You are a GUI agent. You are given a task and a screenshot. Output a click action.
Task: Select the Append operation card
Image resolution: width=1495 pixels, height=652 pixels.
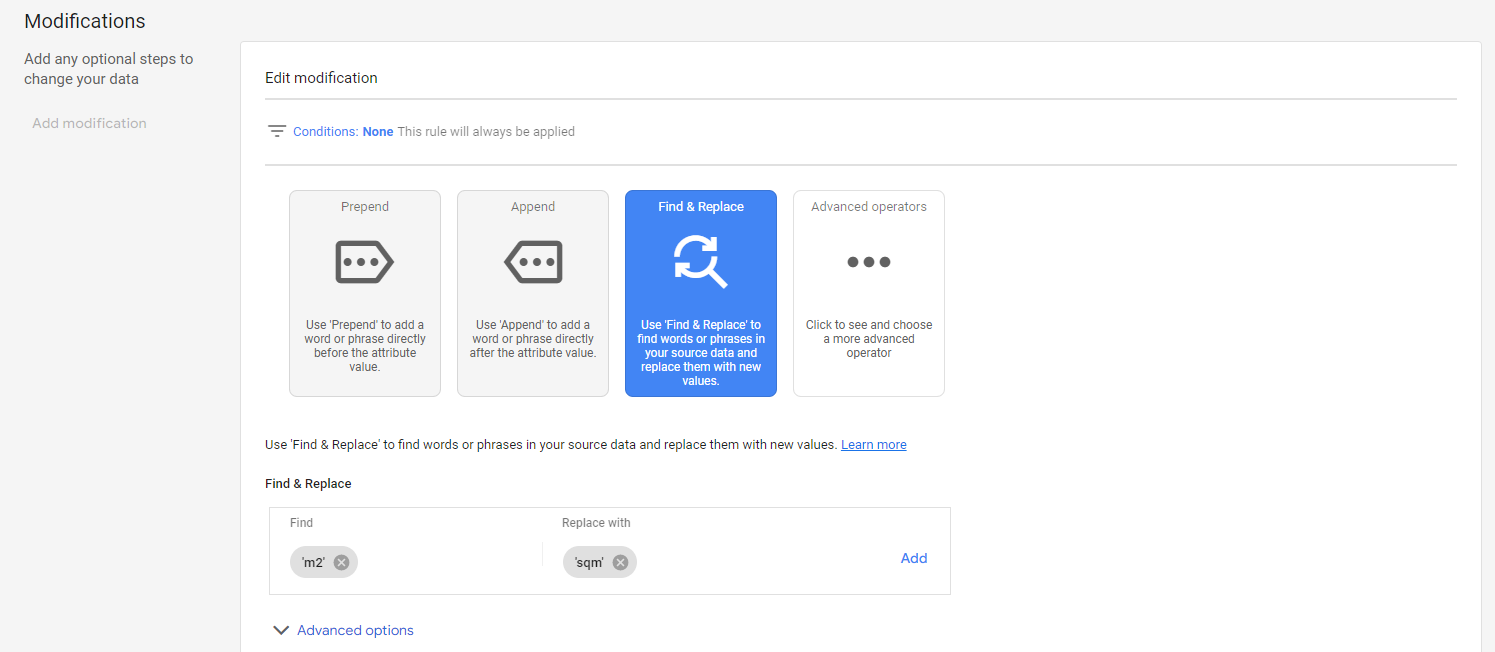(x=533, y=294)
